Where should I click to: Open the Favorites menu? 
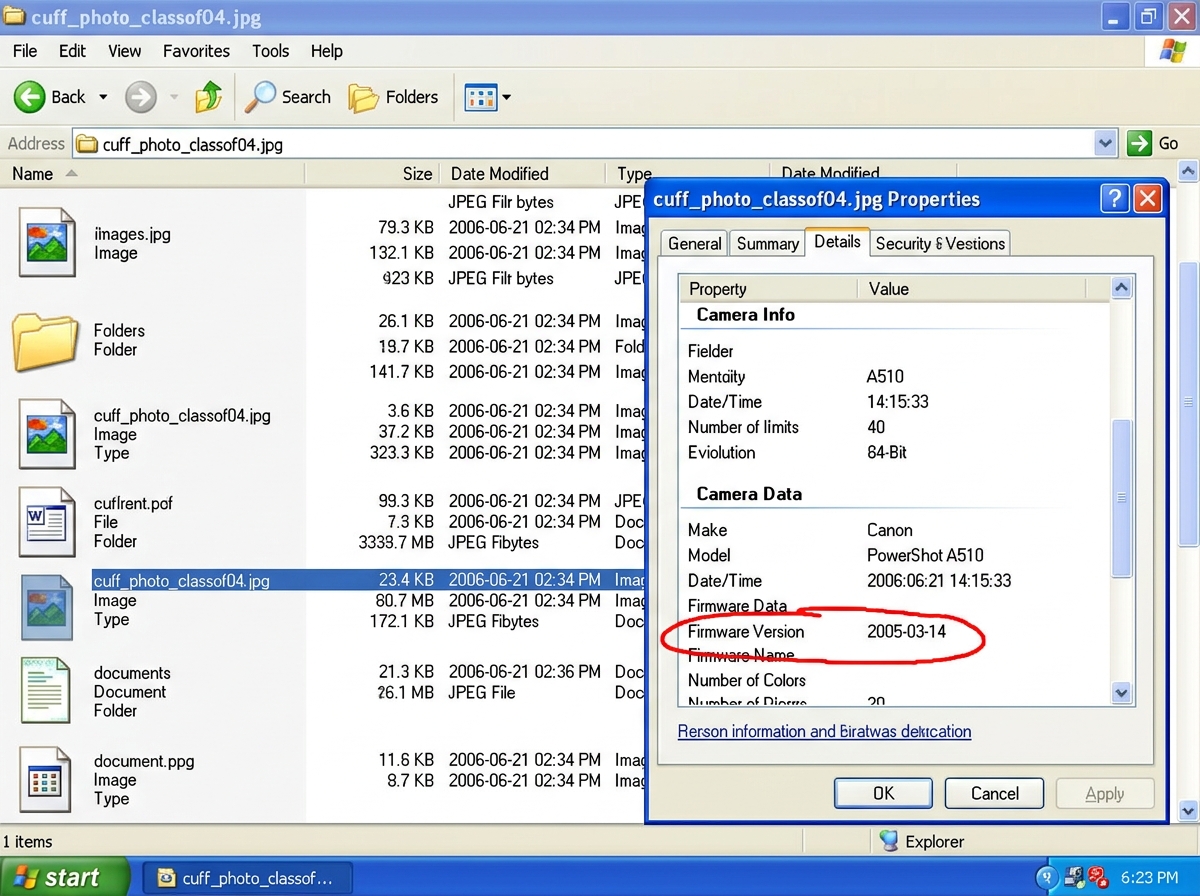[196, 51]
